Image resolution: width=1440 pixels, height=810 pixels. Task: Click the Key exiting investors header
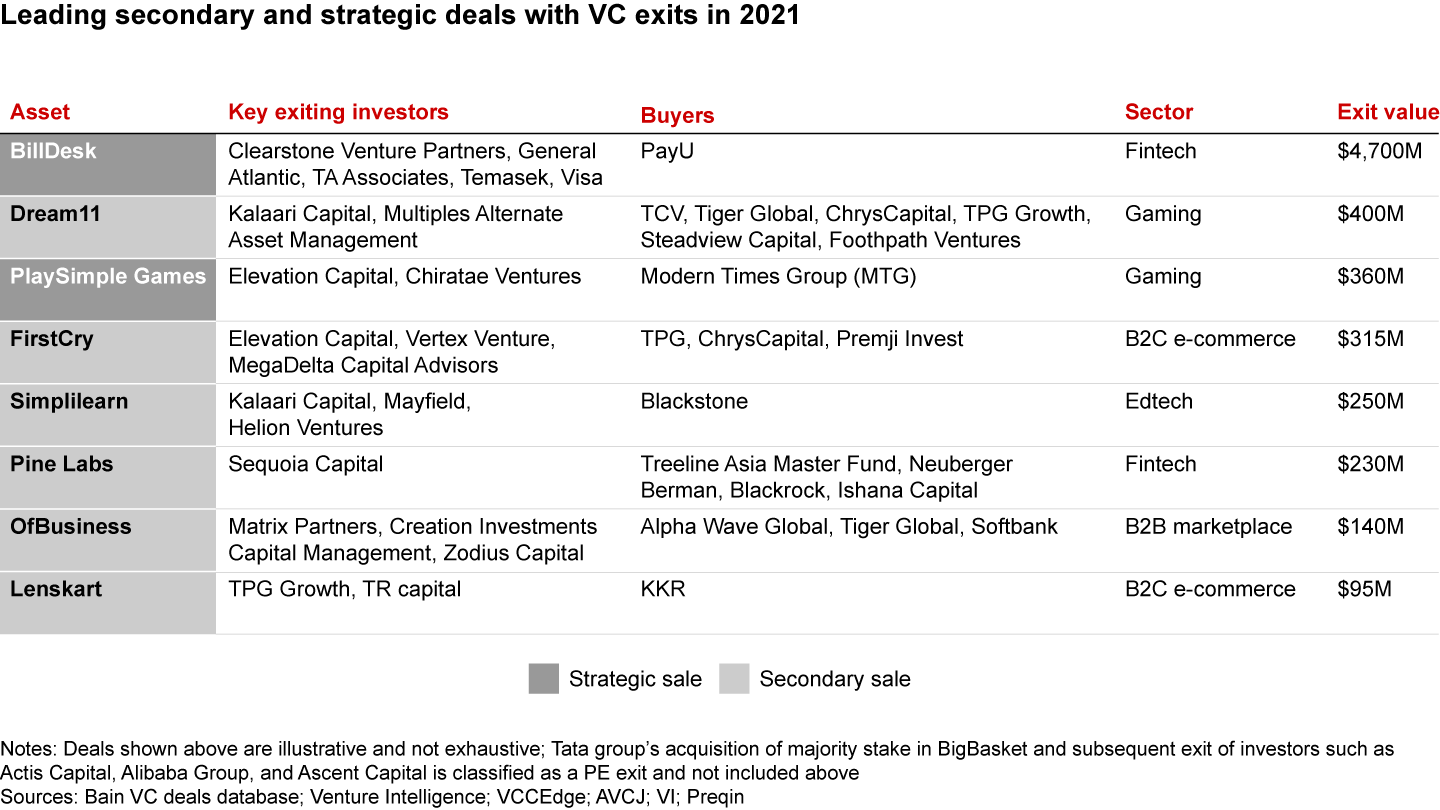(339, 112)
